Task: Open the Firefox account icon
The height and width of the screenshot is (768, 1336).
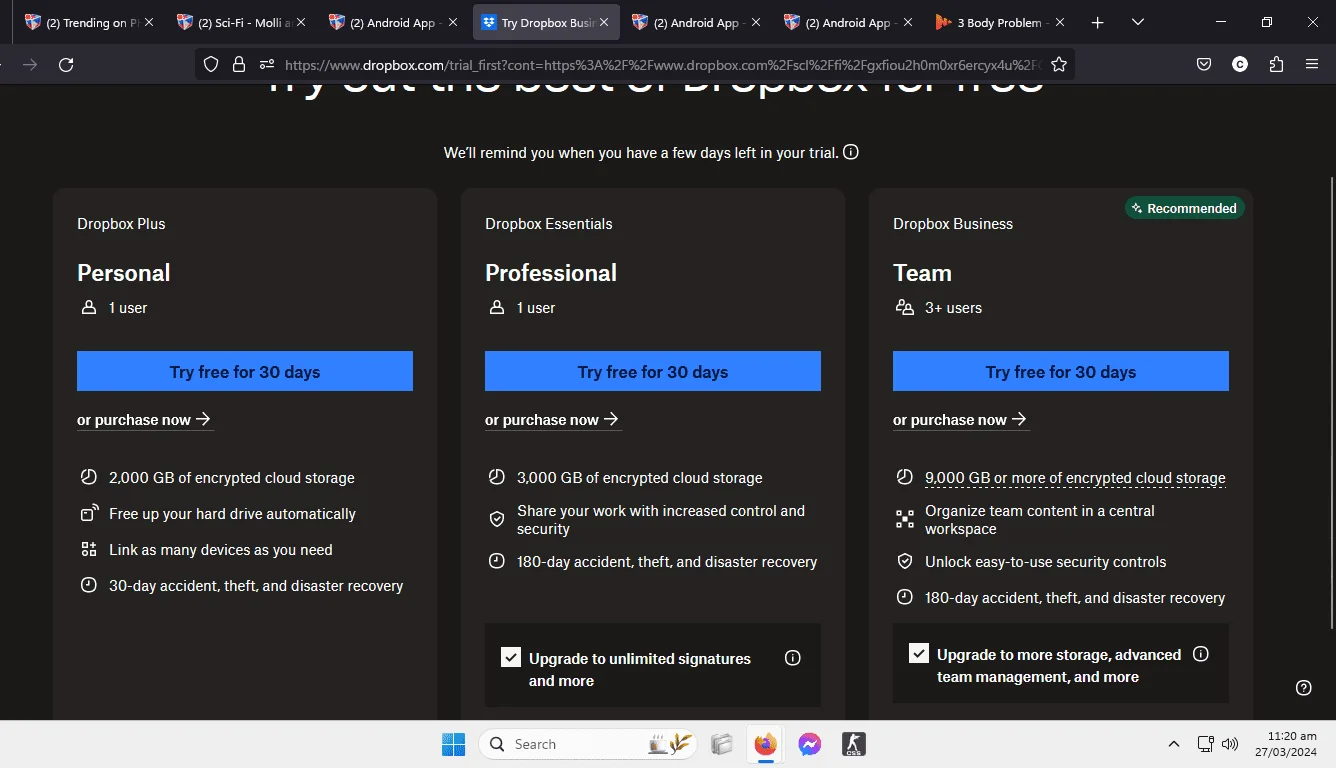Action: [x=1240, y=65]
